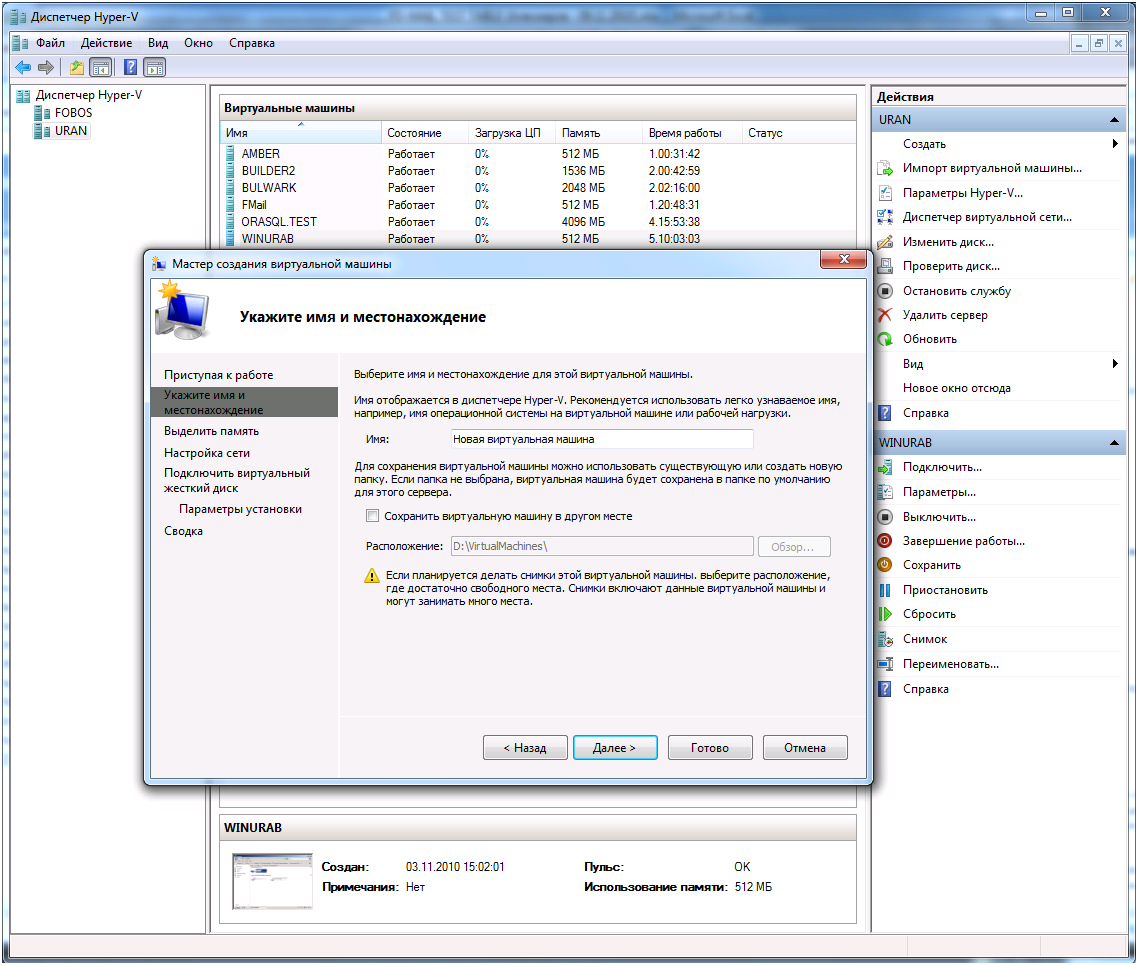Click the green Сбросить reset icon
1138x965 pixels.
[x=885, y=614]
